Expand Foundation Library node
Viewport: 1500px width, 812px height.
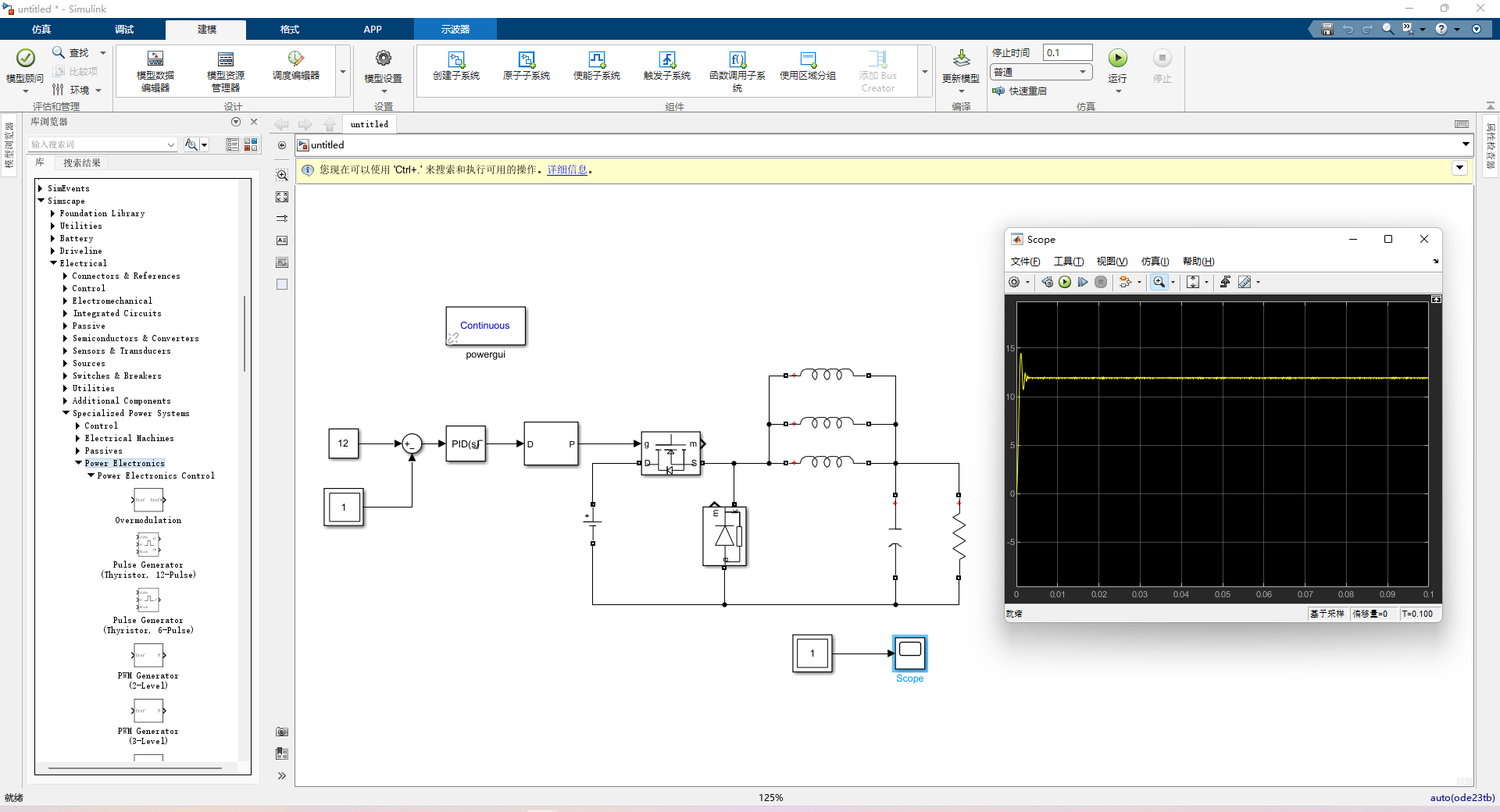[53, 213]
